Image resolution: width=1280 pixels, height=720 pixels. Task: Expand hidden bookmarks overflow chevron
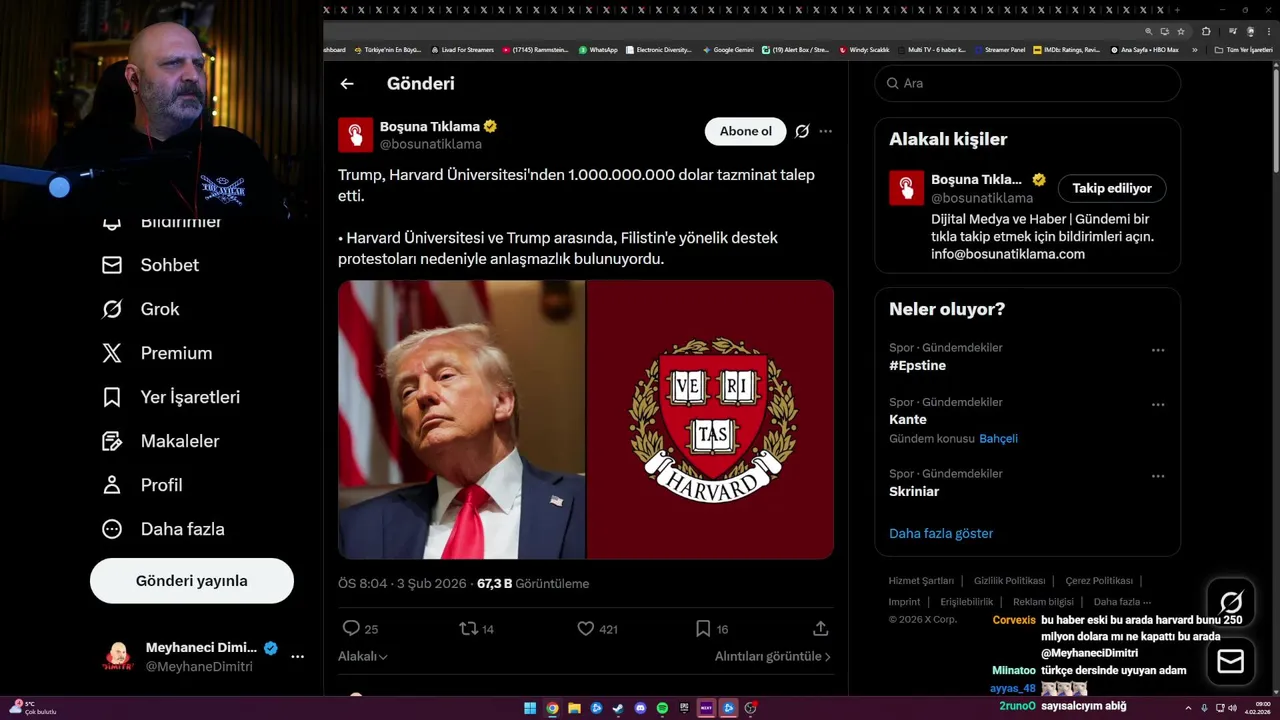pos(1194,49)
